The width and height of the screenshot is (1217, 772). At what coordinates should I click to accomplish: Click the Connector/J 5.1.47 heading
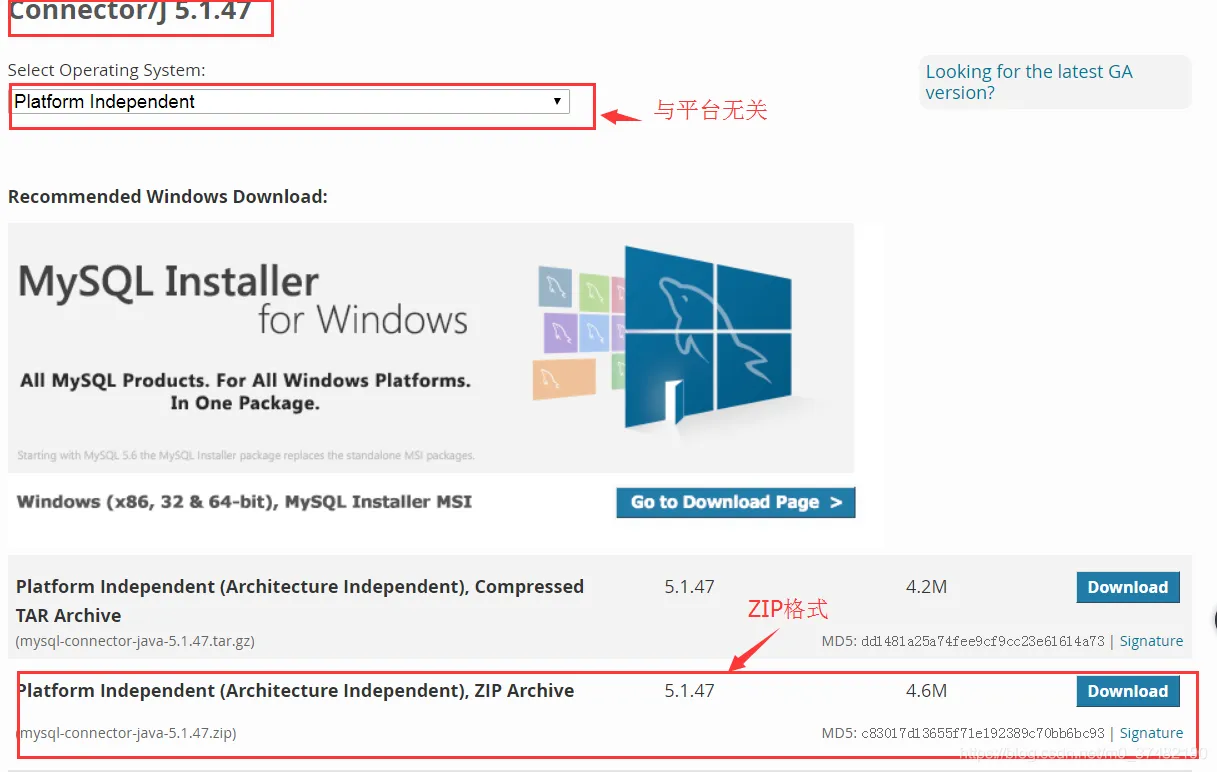pyautogui.click(x=130, y=13)
